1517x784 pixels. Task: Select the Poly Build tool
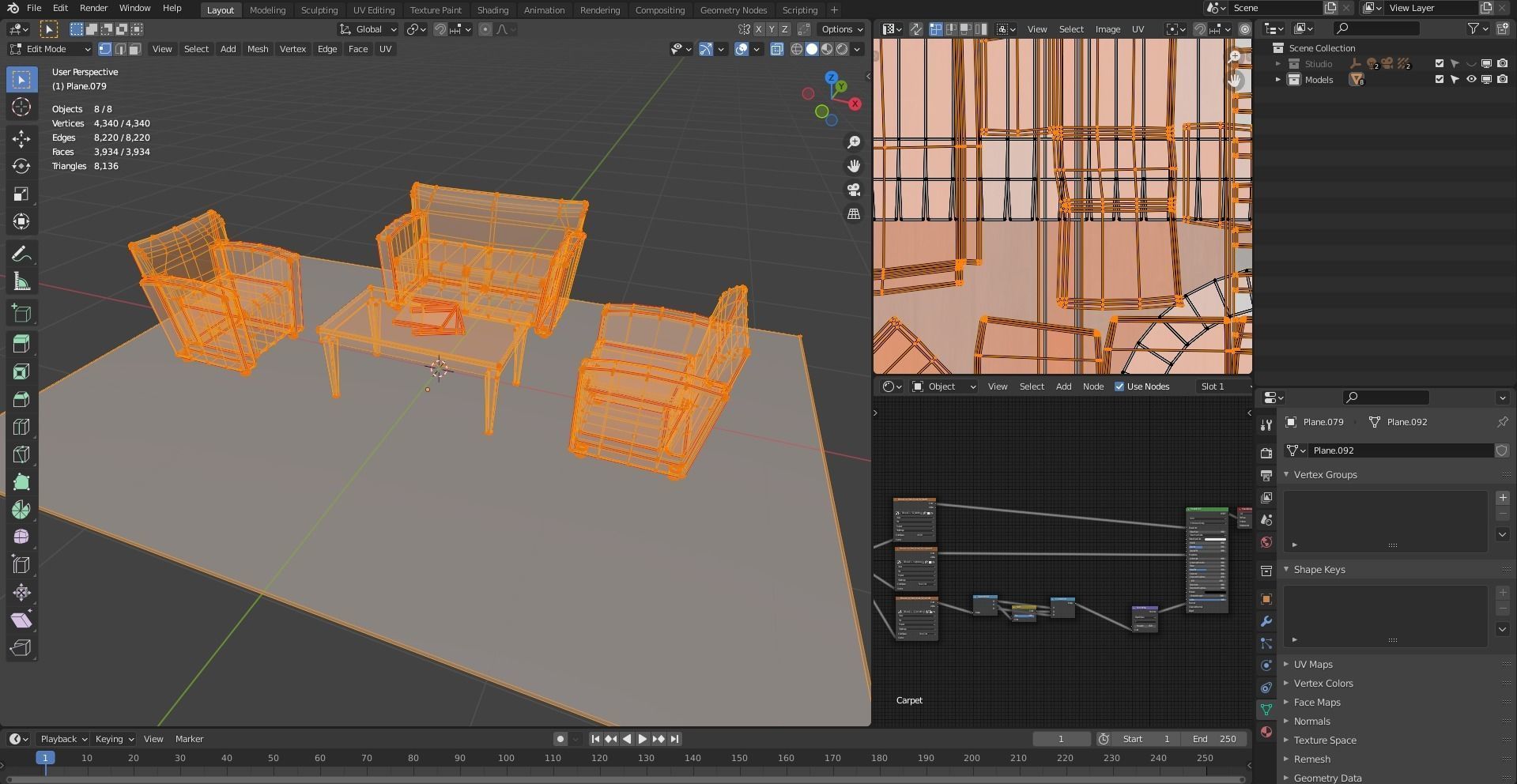[21, 482]
